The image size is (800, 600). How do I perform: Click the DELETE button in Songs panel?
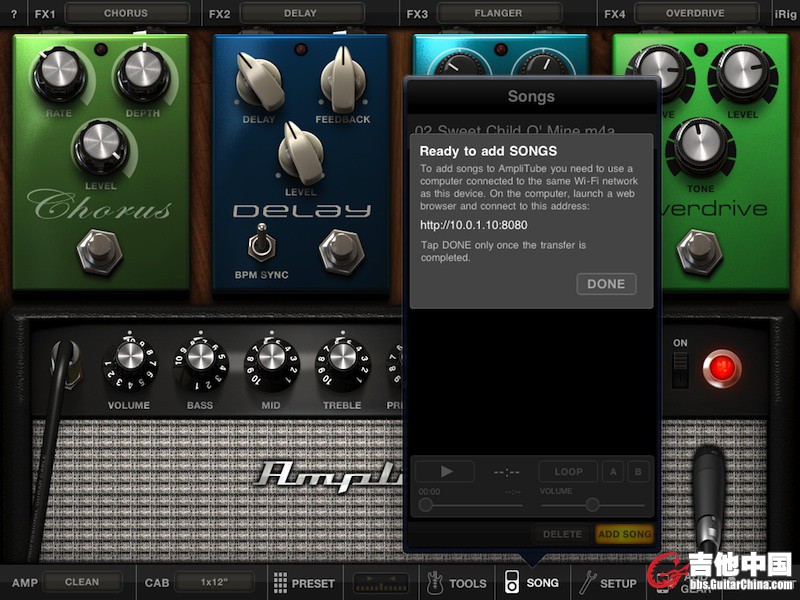tap(562, 534)
